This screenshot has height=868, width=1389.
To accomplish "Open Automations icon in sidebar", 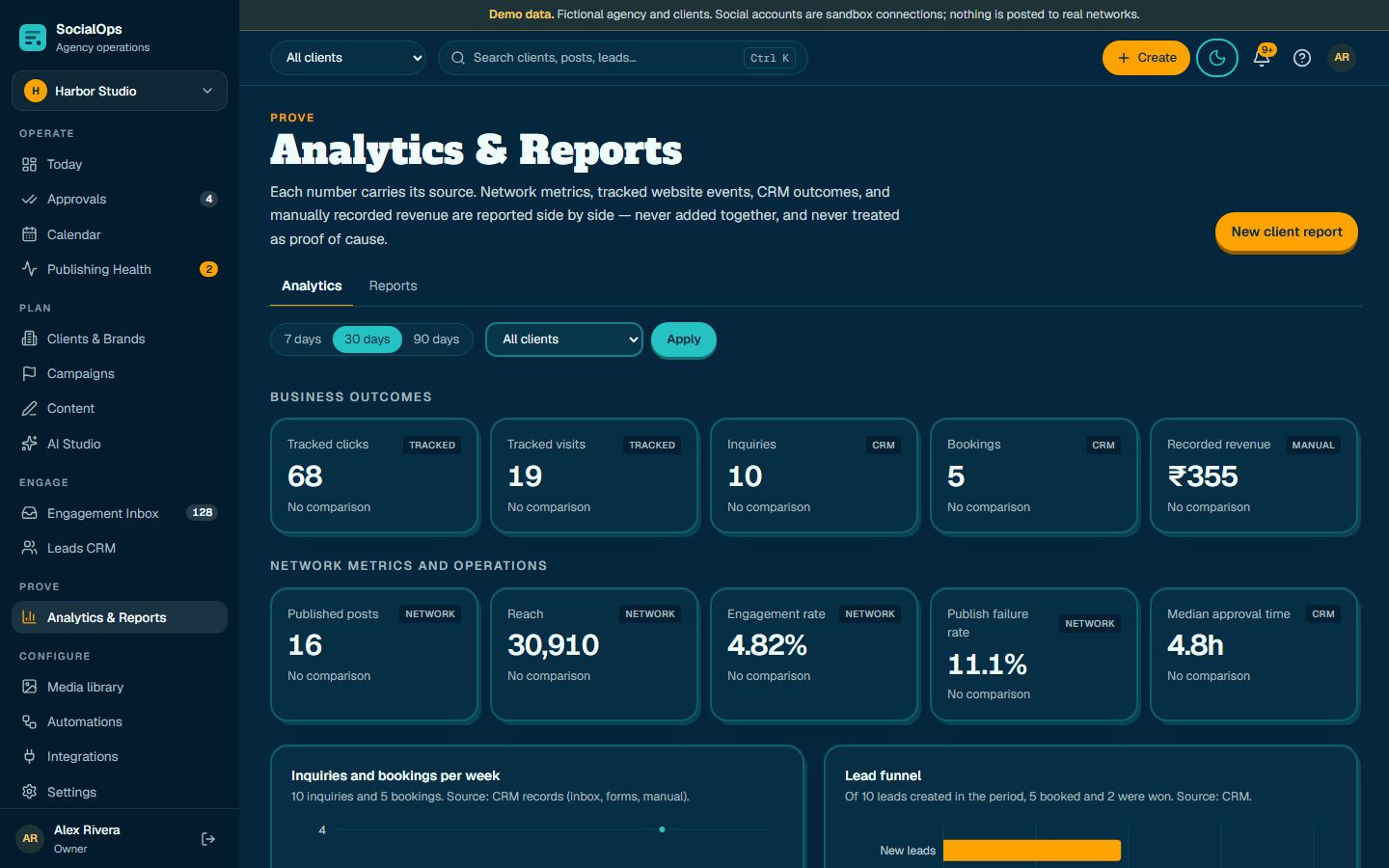I will pos(30,721).
